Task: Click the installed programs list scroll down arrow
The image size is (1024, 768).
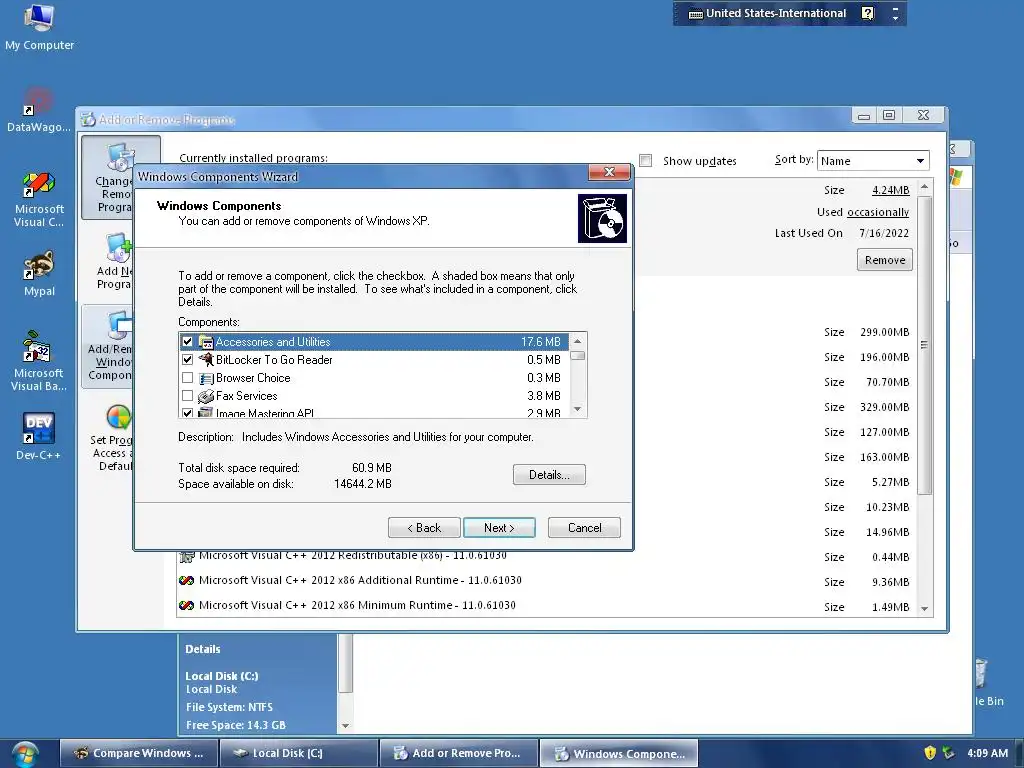Action: click(x=925, y=609)
